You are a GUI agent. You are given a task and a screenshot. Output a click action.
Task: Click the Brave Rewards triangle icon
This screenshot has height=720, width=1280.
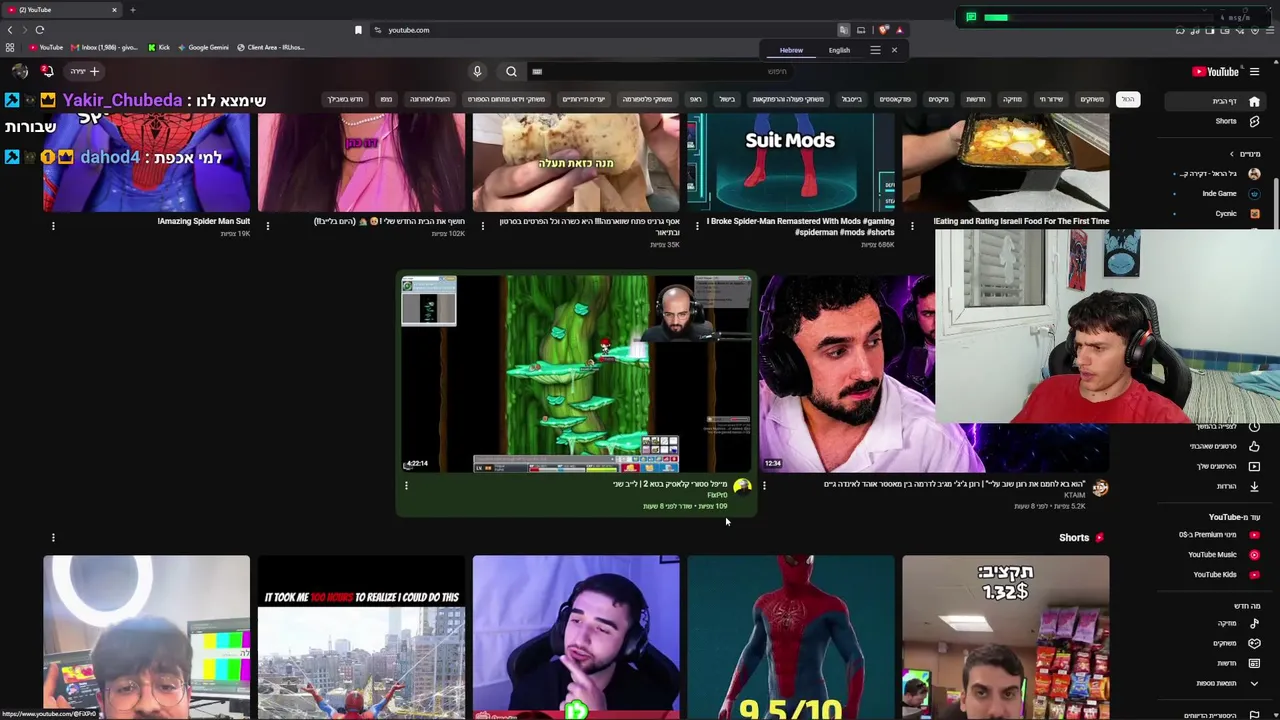(899, 30)
